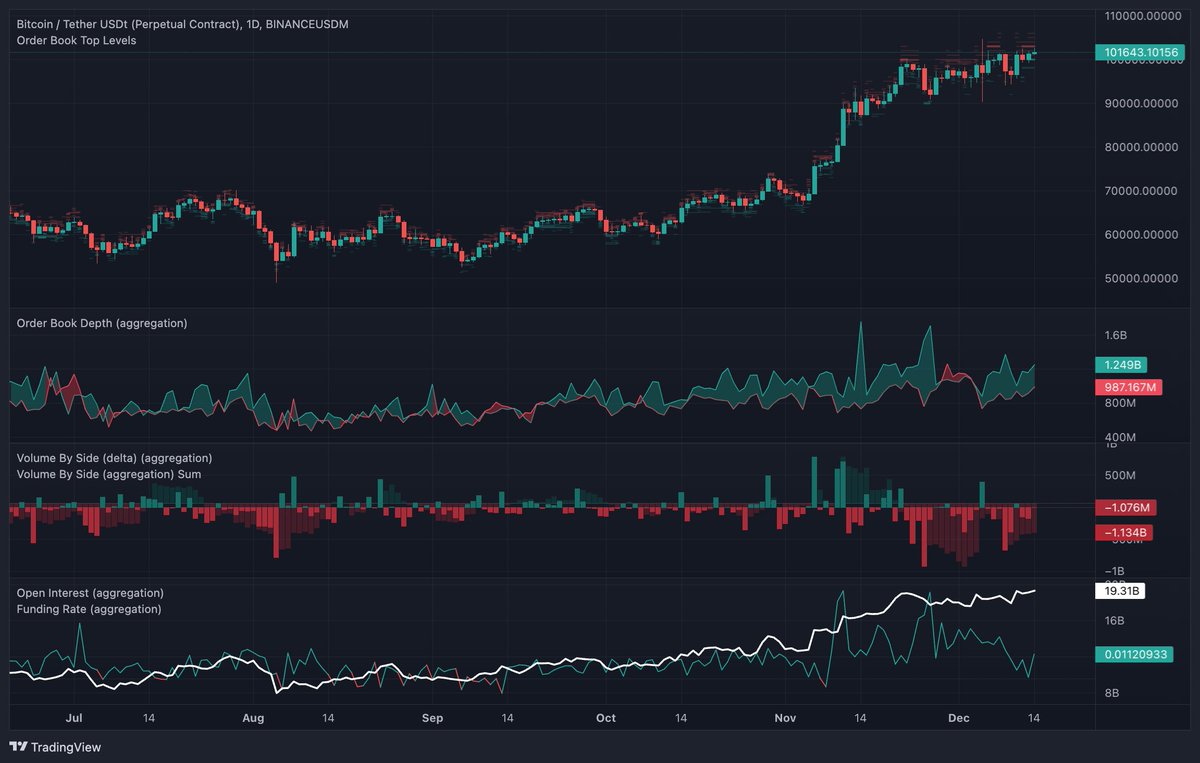The width and height of the screenshot is (1200, 763).
Task: Click the red 987.167M ask depth label
Action: [x=1131, y=387]
